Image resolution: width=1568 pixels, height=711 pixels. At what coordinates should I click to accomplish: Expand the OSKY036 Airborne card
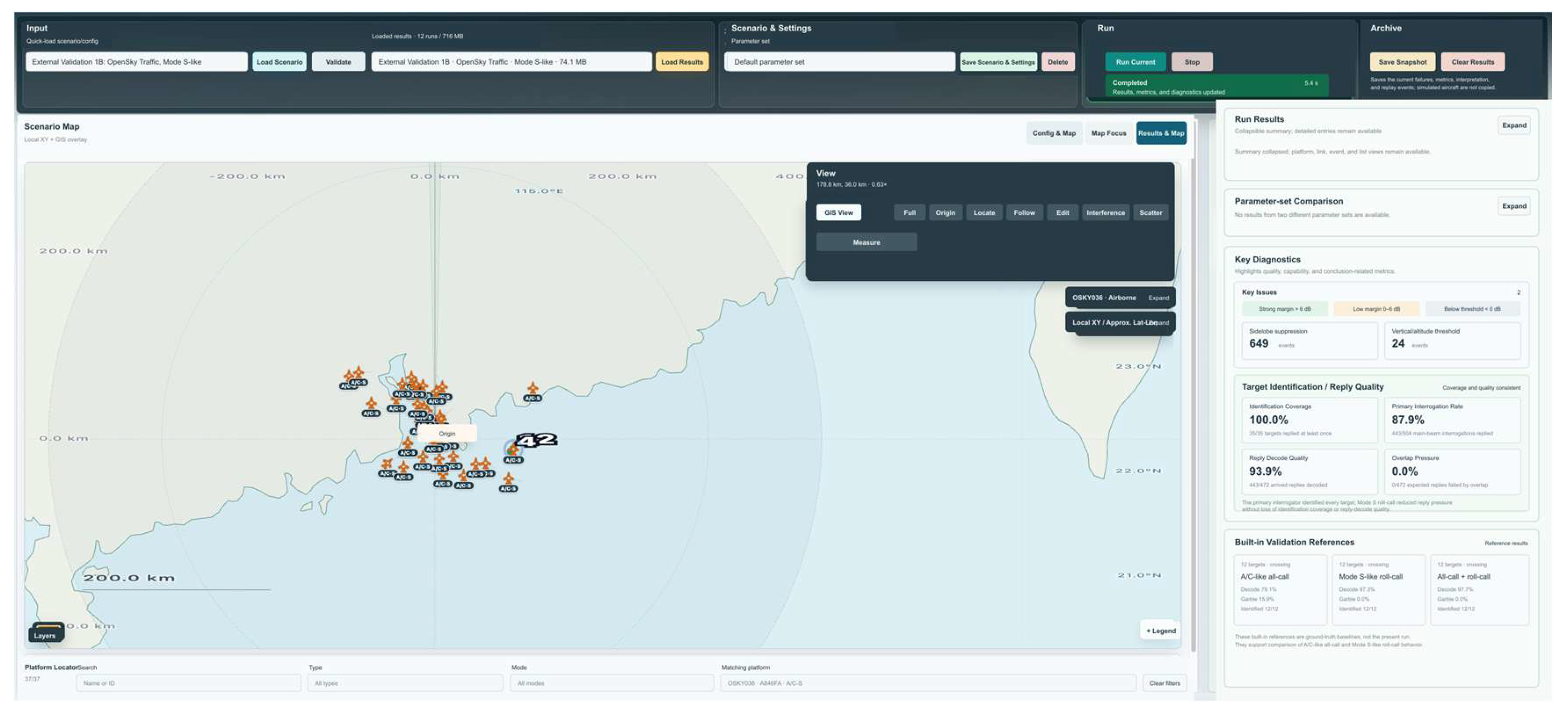click(x=1158, y=298)
